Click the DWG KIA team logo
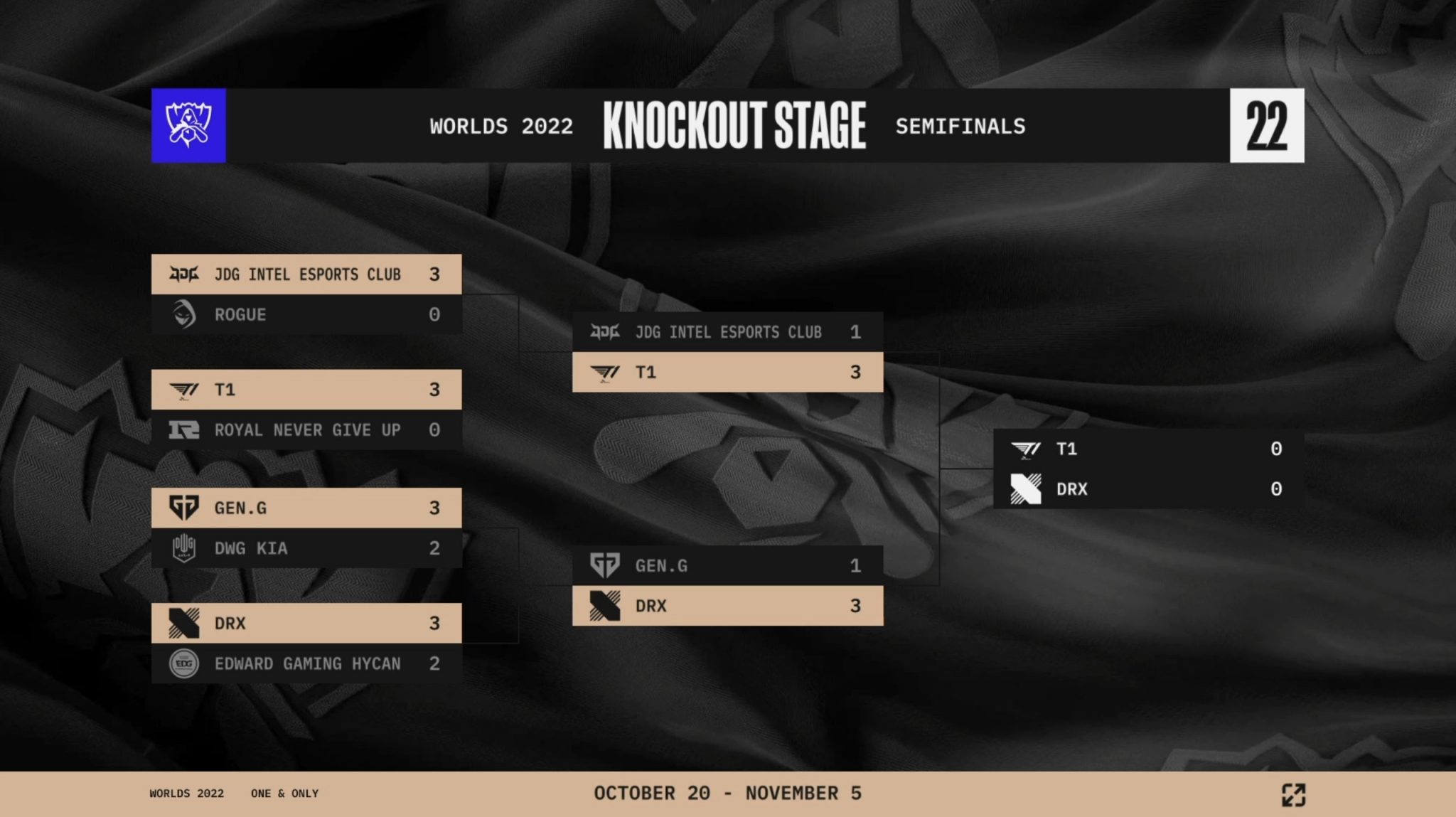This screenshot has height=817, width=1456. pyautogui.click(x=184, y=548)
